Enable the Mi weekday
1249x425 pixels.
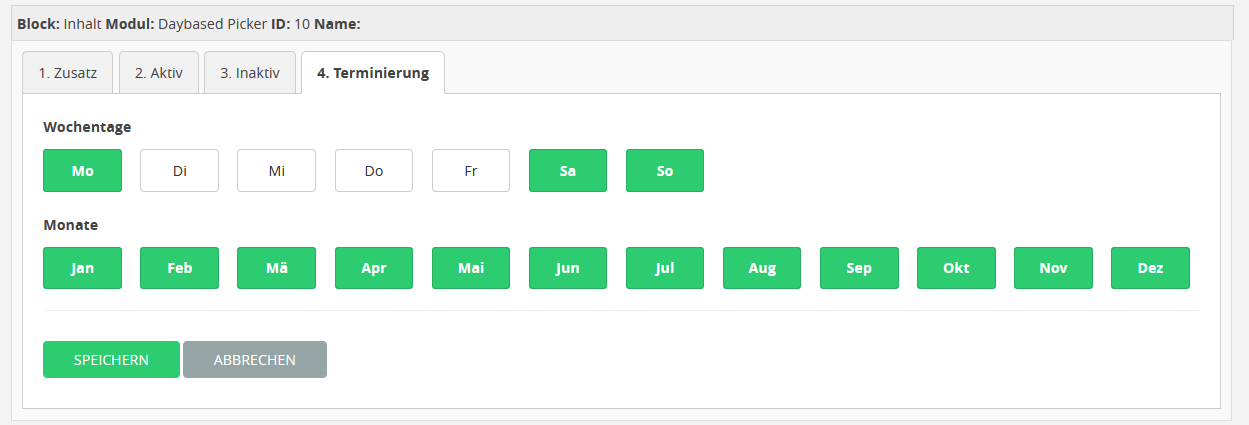277,171
